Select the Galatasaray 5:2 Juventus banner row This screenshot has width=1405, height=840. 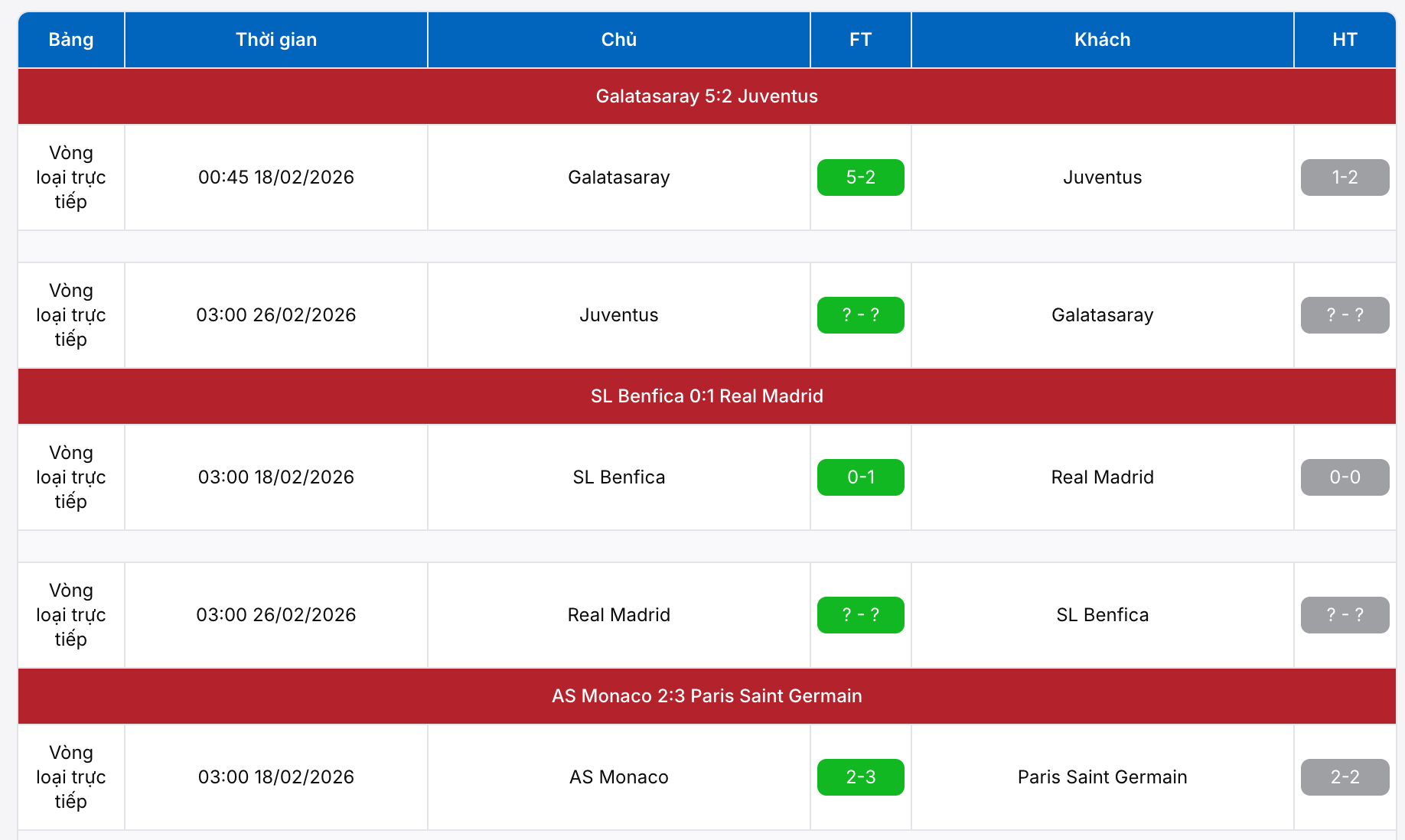[706, 96]
